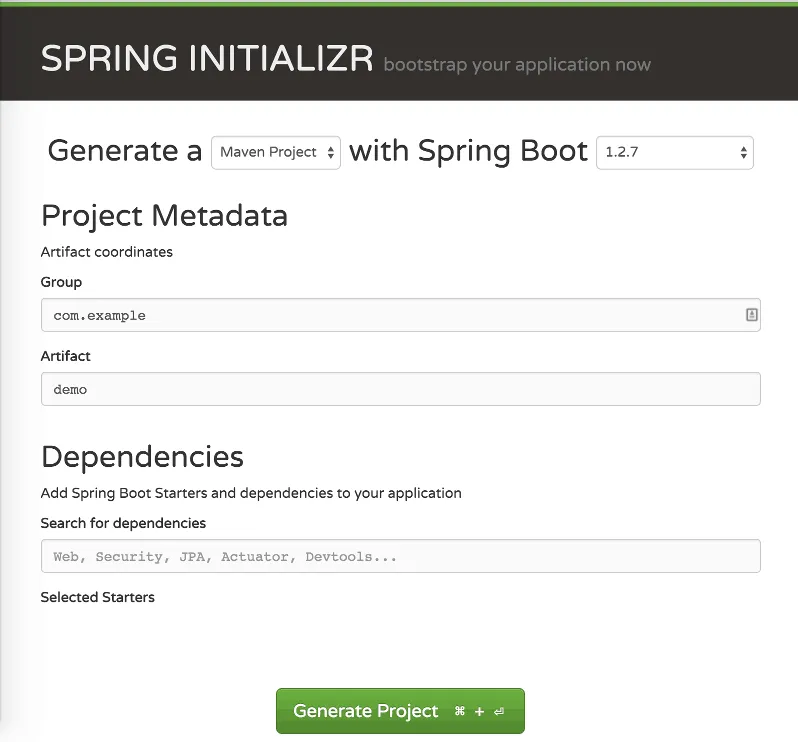
Task: Open the Spring Boot version 1.2.7 dropdown
Action: (674, 152)
